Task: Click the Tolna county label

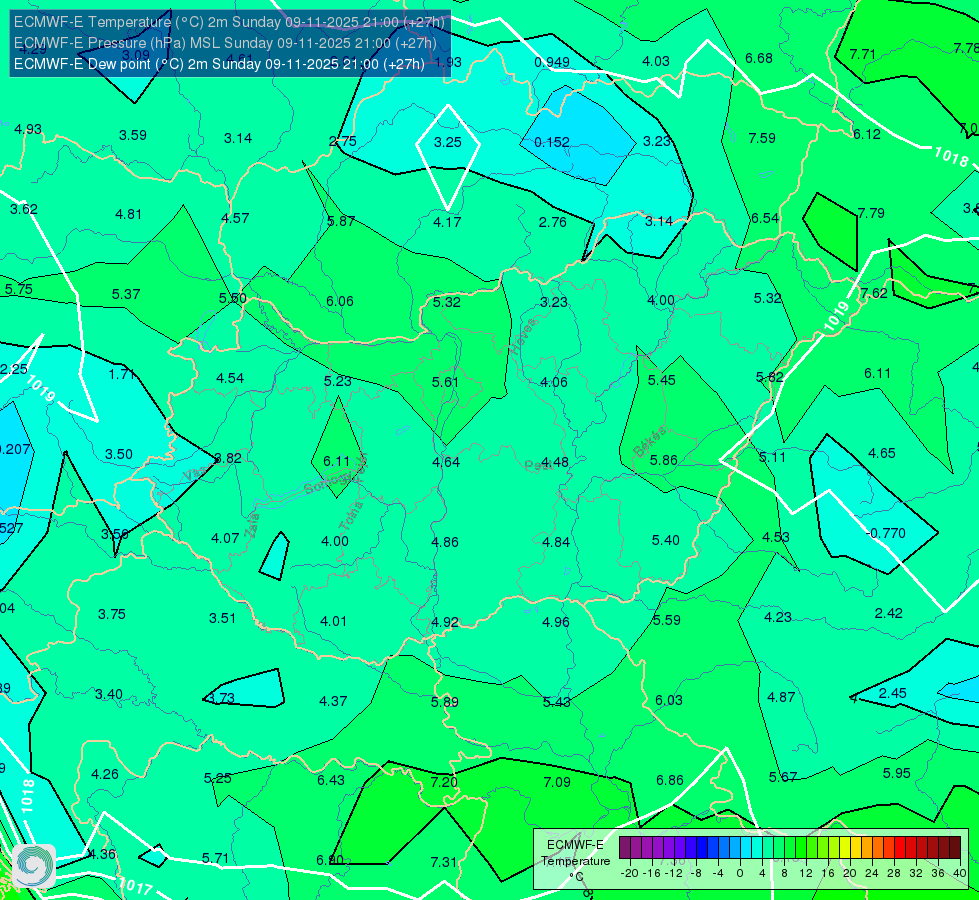Action: (x=352, y=515)
